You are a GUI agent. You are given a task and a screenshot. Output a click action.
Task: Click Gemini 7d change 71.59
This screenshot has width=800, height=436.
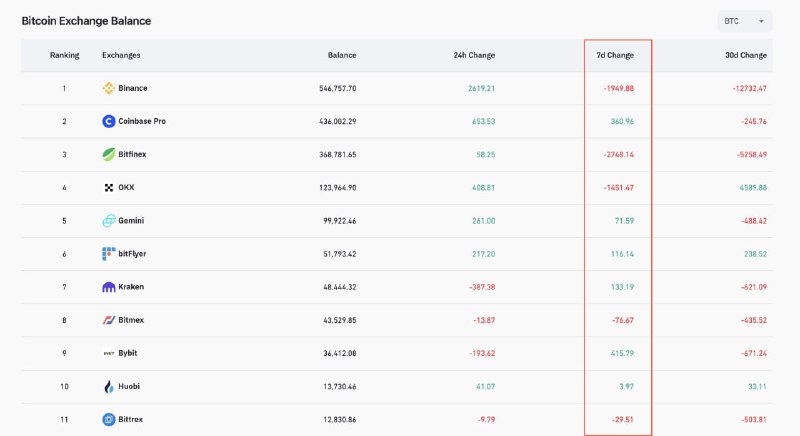click(624, 221)
